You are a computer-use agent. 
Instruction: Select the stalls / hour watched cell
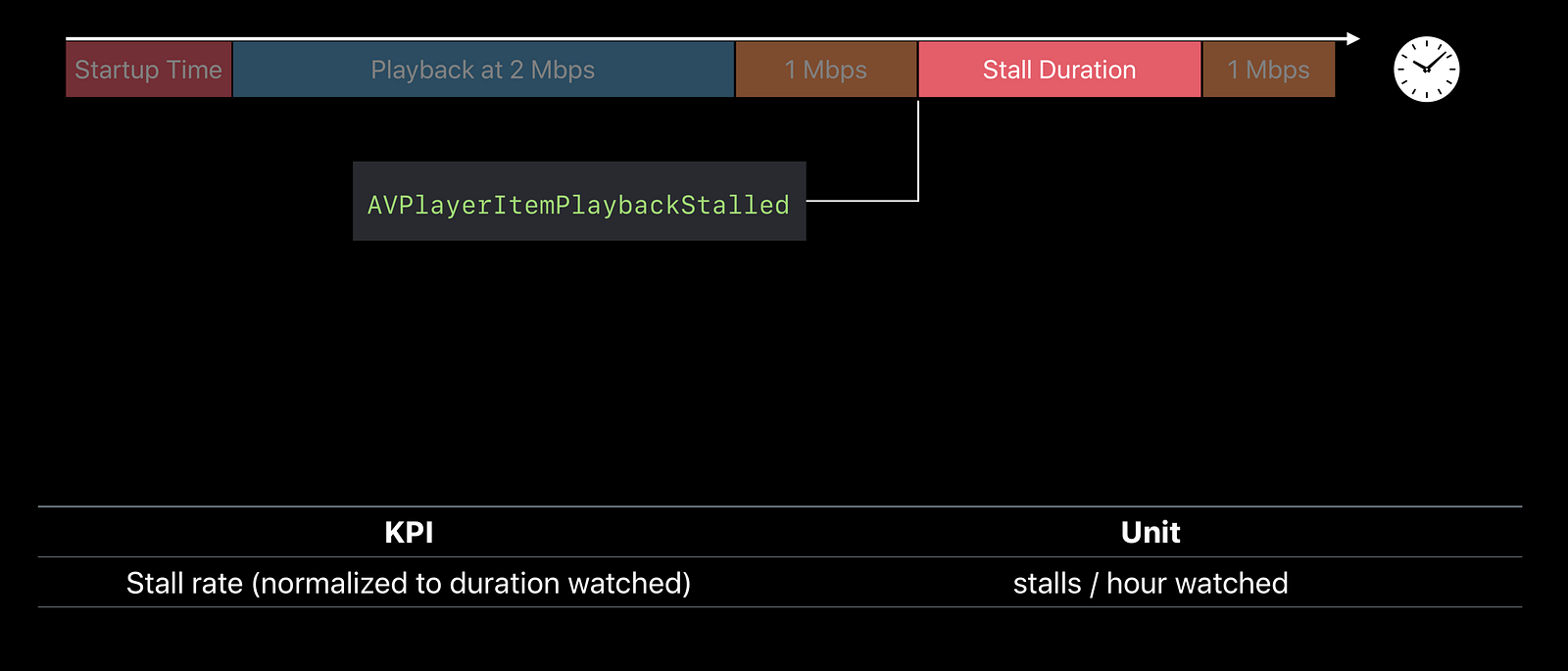coord(1151,583)
